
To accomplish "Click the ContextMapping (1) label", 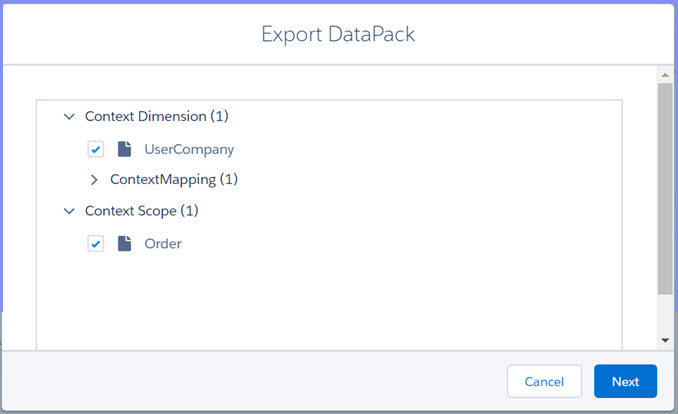I will [x=174, y=179].
